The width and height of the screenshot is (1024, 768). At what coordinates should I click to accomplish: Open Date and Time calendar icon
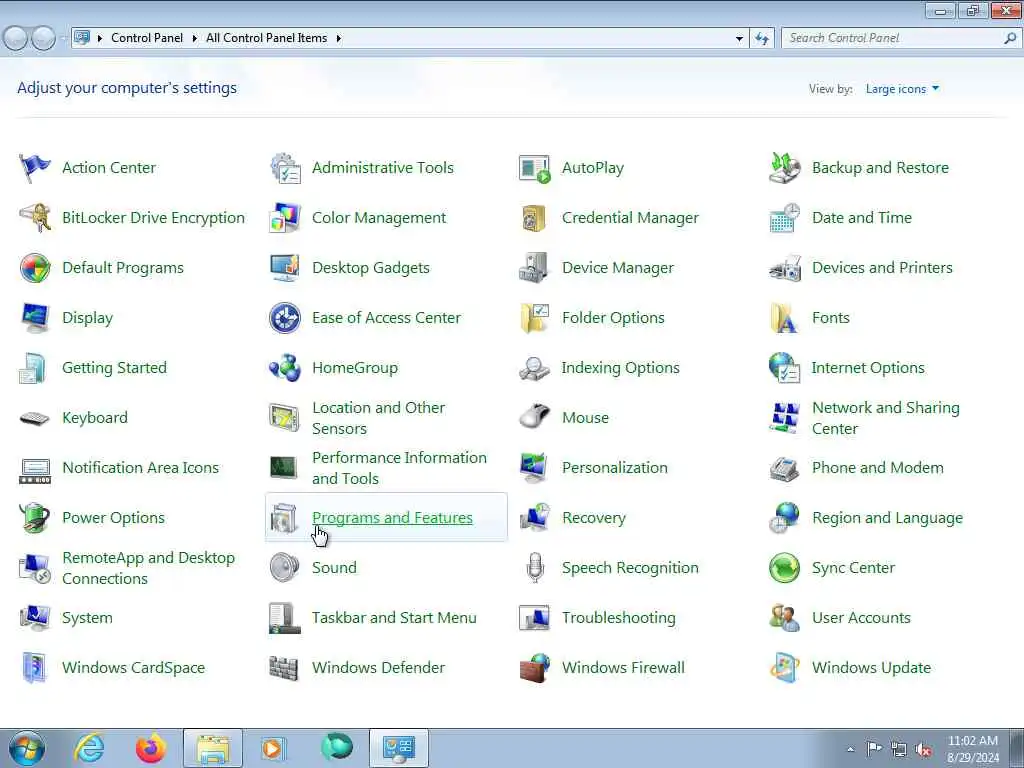coord(784,218)
